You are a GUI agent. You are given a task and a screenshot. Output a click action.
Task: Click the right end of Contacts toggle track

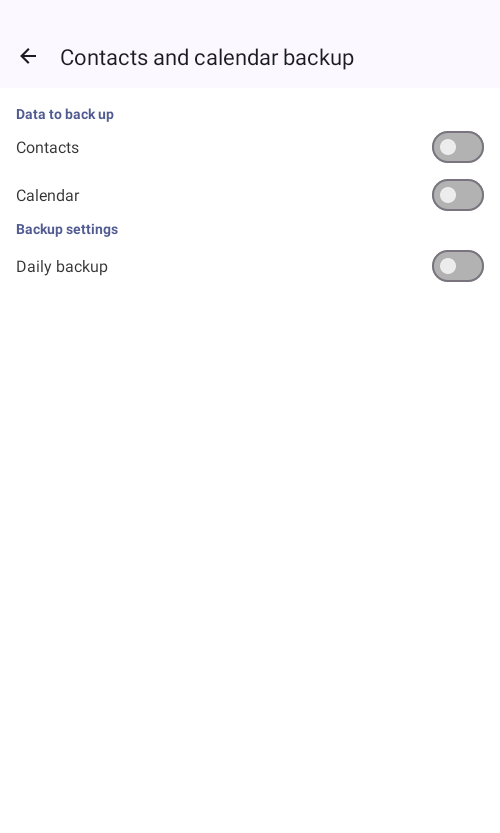(473, 147)
